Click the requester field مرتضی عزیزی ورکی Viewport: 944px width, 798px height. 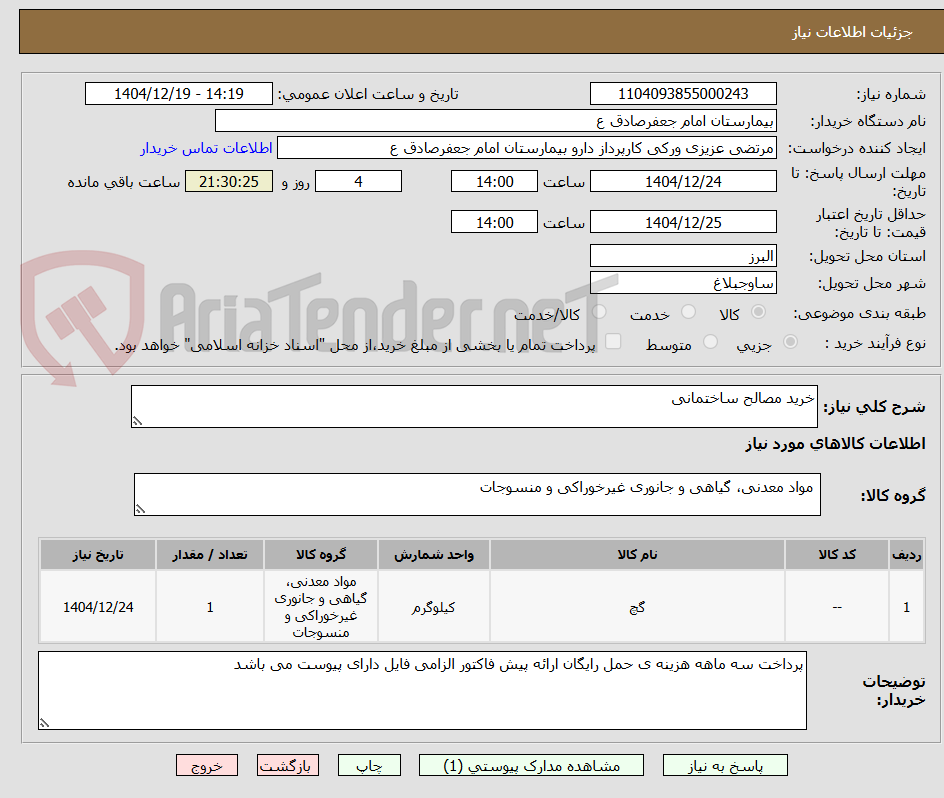coord(527,148)
